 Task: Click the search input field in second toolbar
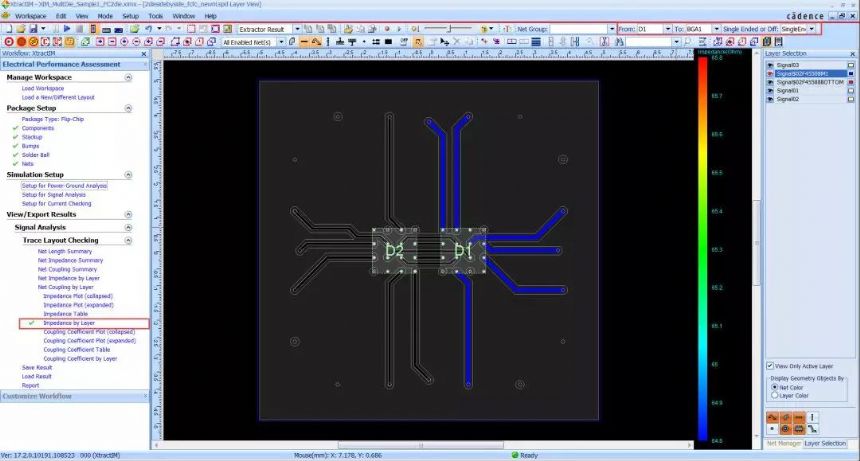pos(648,42)
